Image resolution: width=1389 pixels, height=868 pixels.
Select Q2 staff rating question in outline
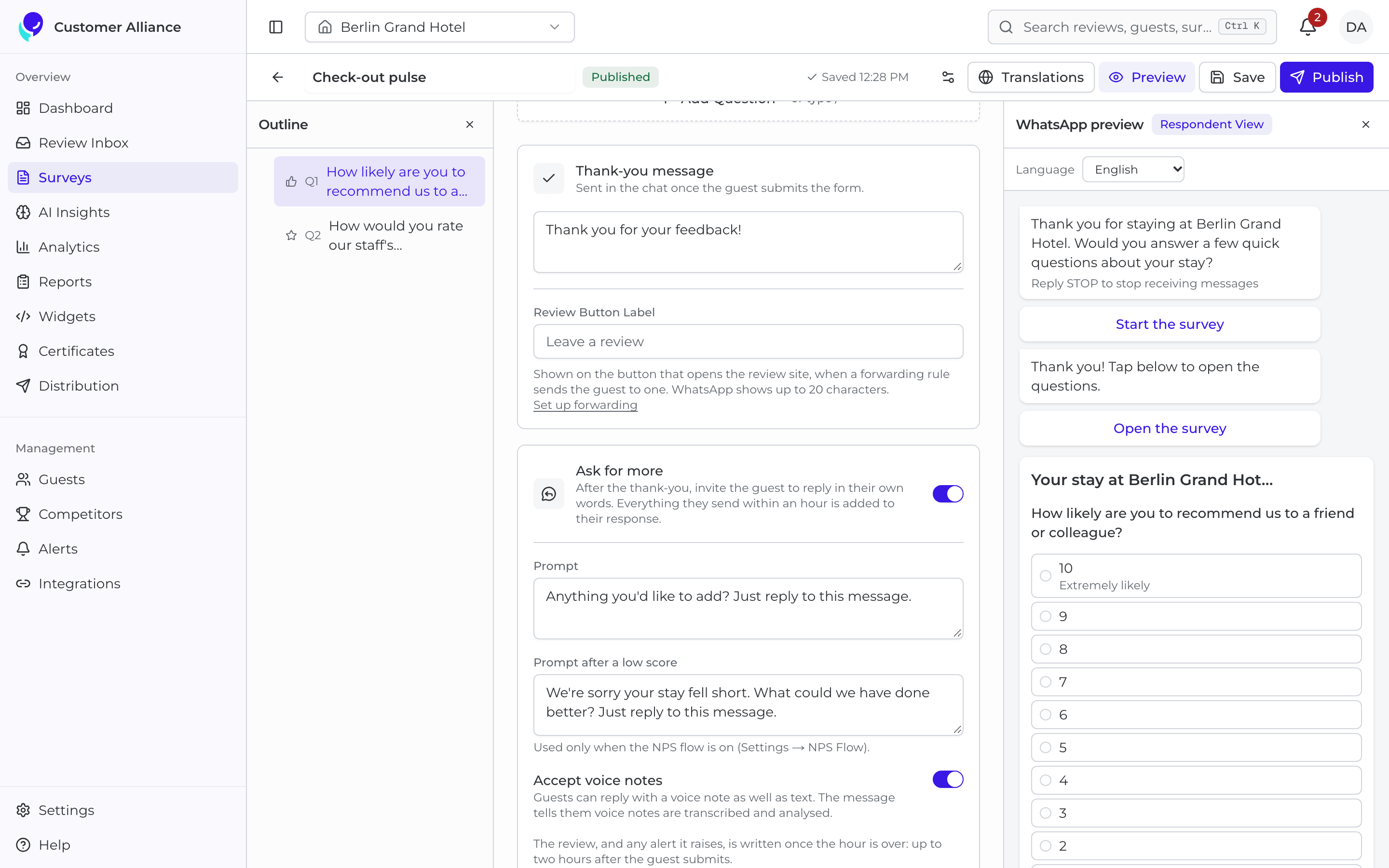coord(380,235)
